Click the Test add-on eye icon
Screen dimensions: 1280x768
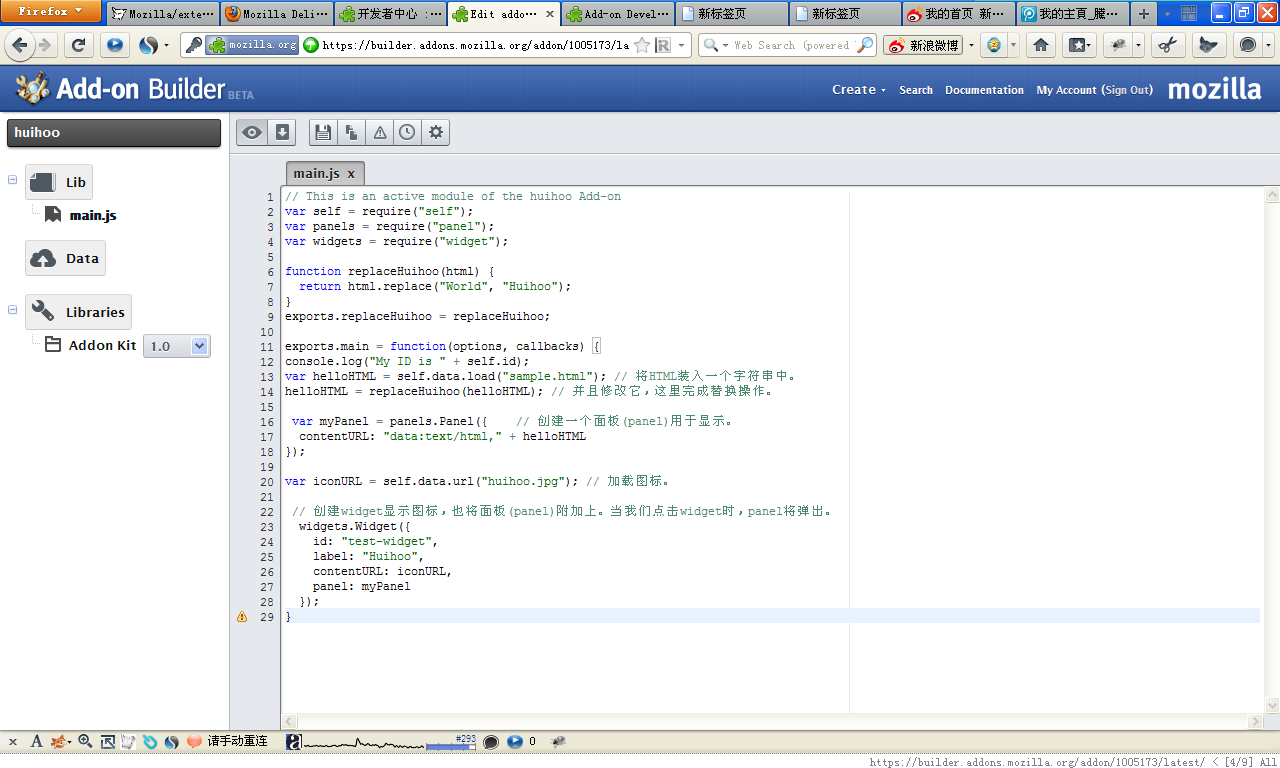253,132
